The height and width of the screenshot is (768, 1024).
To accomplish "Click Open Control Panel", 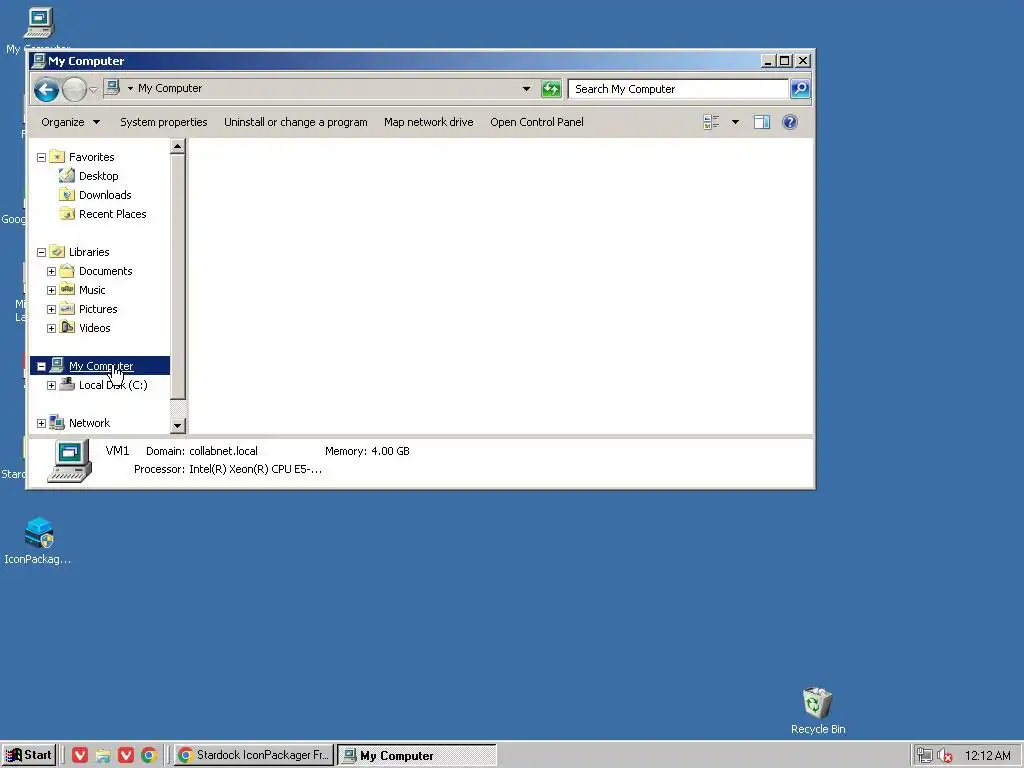I will (x=537, y=122).
